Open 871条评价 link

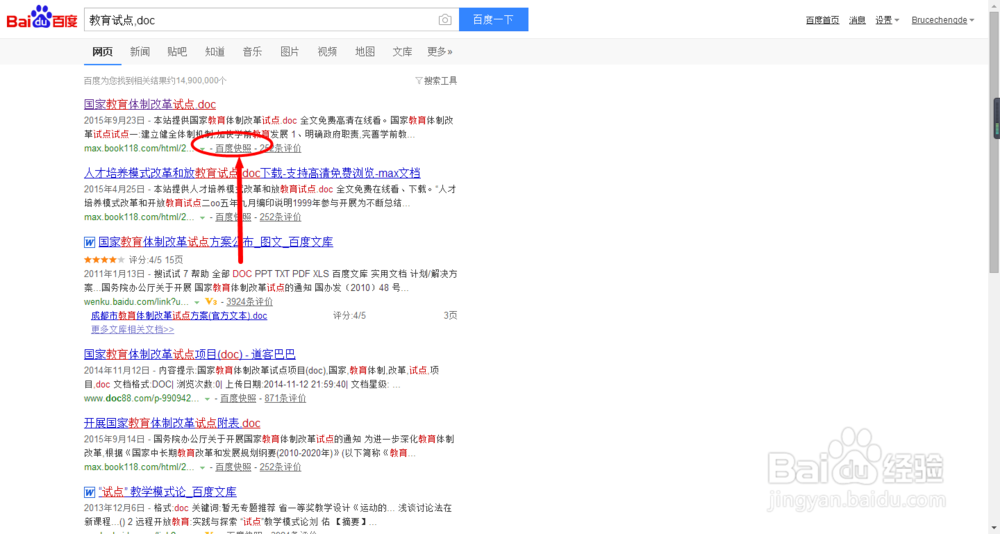pos(285,398)
